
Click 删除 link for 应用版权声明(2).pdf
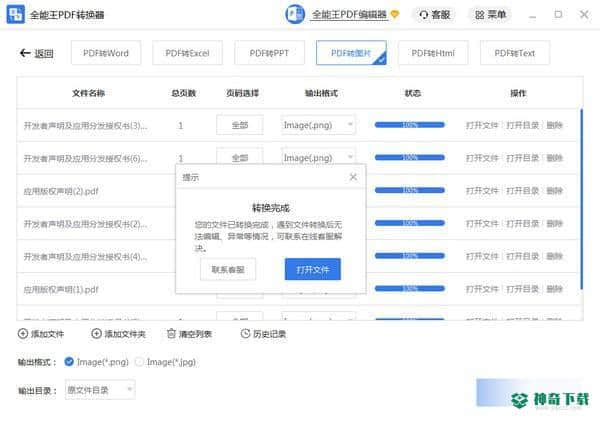point(554,191)
